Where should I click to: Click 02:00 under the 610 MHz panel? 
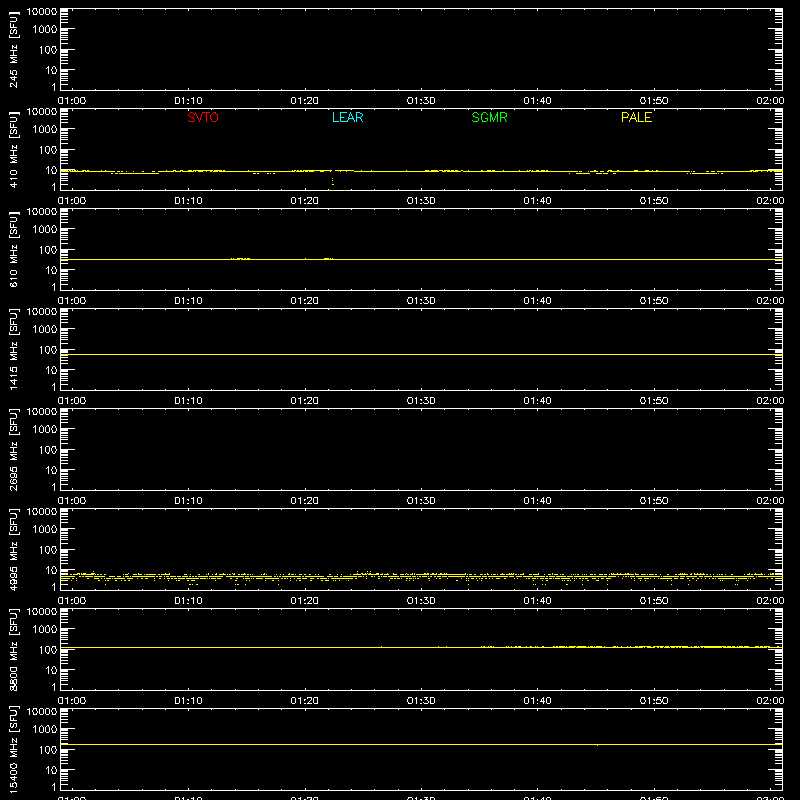click(x=770, y=301)
